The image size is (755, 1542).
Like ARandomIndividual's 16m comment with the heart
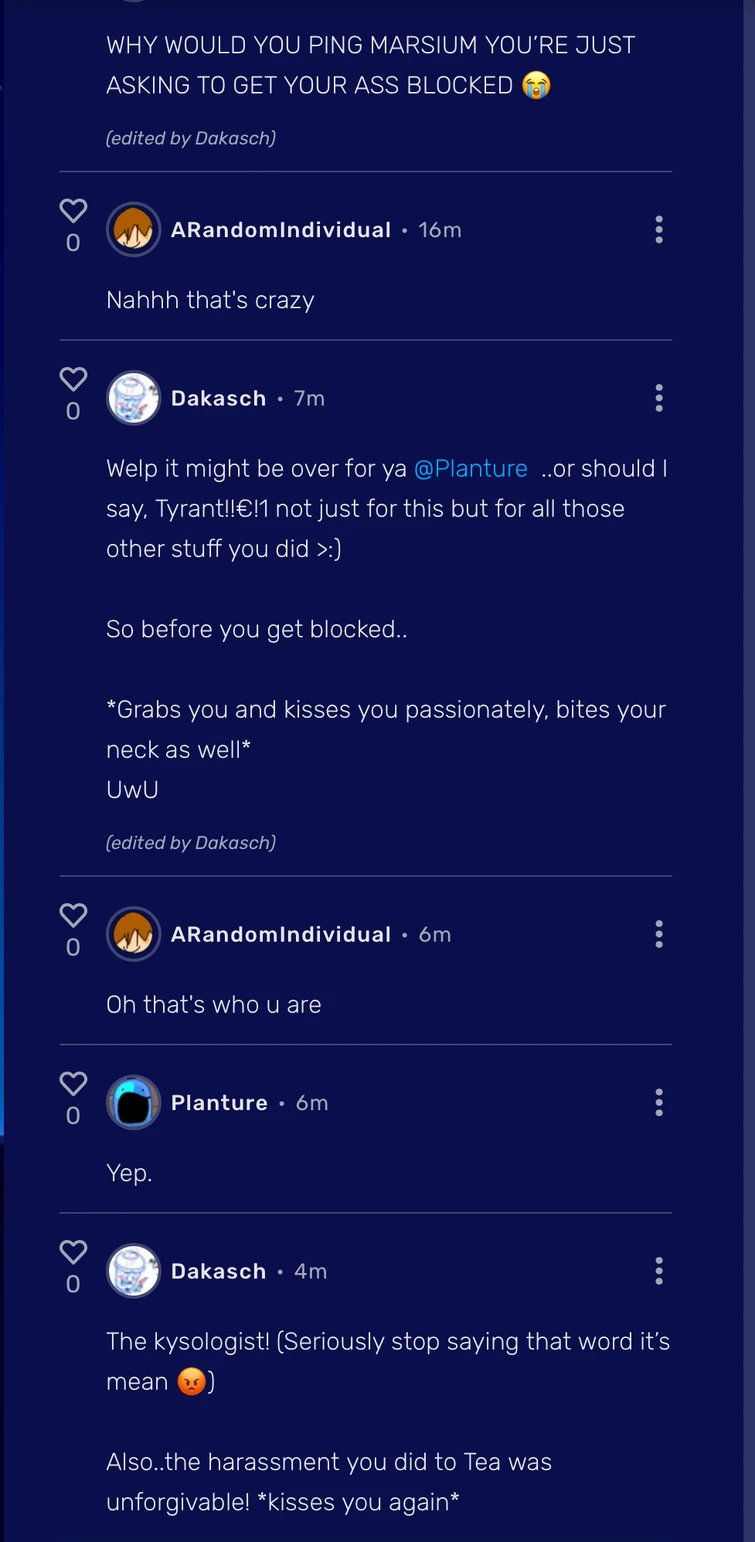[x=73, y=211]
